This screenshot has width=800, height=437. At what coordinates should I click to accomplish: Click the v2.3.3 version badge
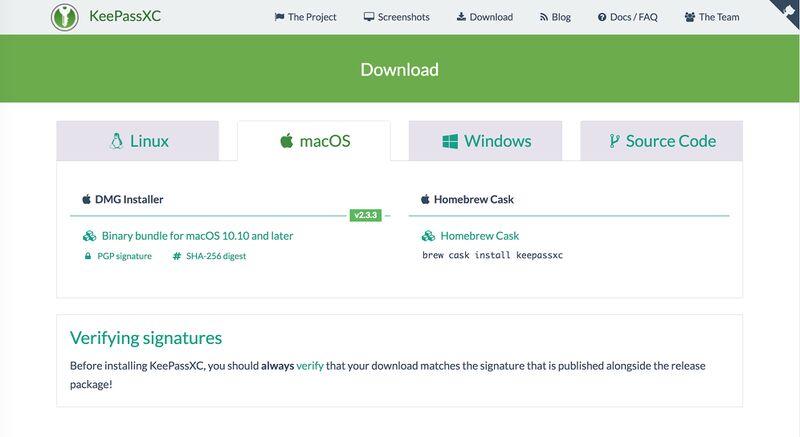click(x=365, y=215)
